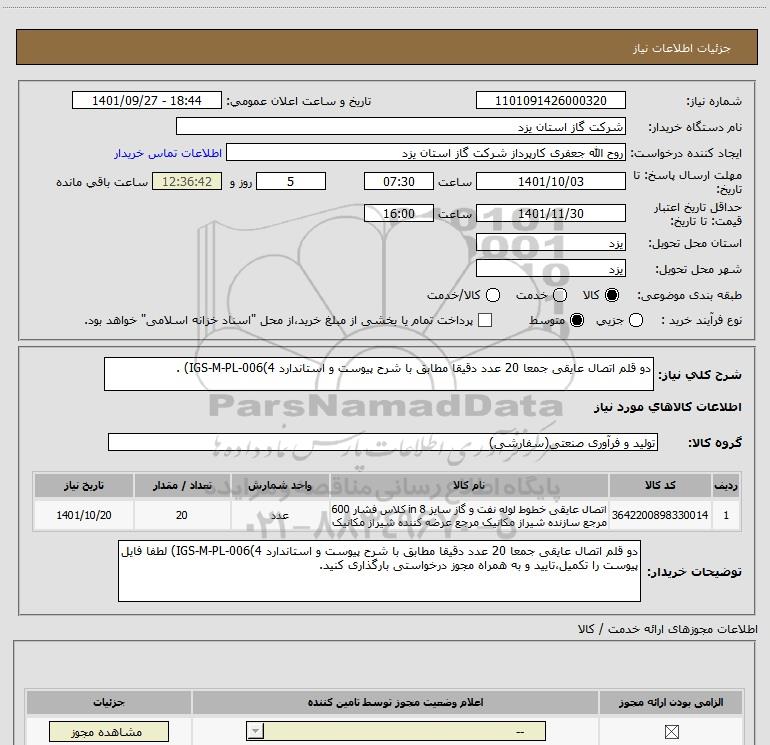Viewport: 770px width, 745px height.
Task: Click the buyer organization name field
Action: 401,126
